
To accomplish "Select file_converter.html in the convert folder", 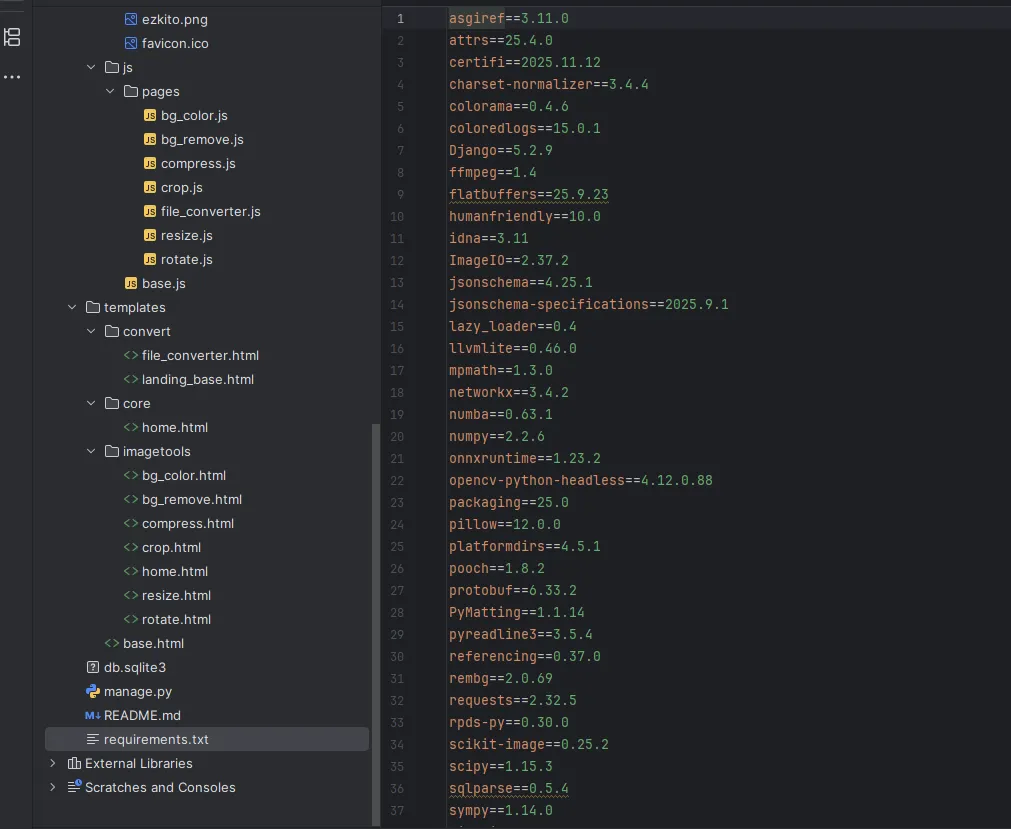I will pyautogui.click(x=200, y=355).
